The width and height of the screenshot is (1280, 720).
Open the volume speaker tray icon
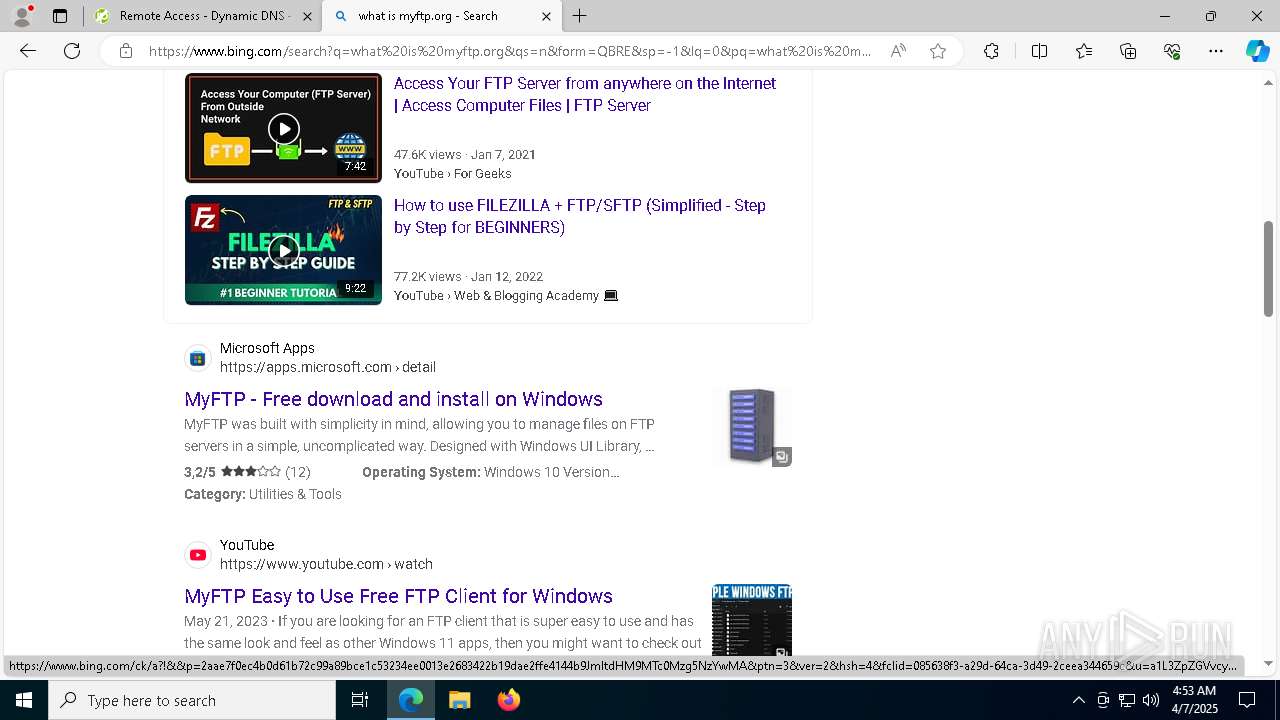(x=1151, y=700)
